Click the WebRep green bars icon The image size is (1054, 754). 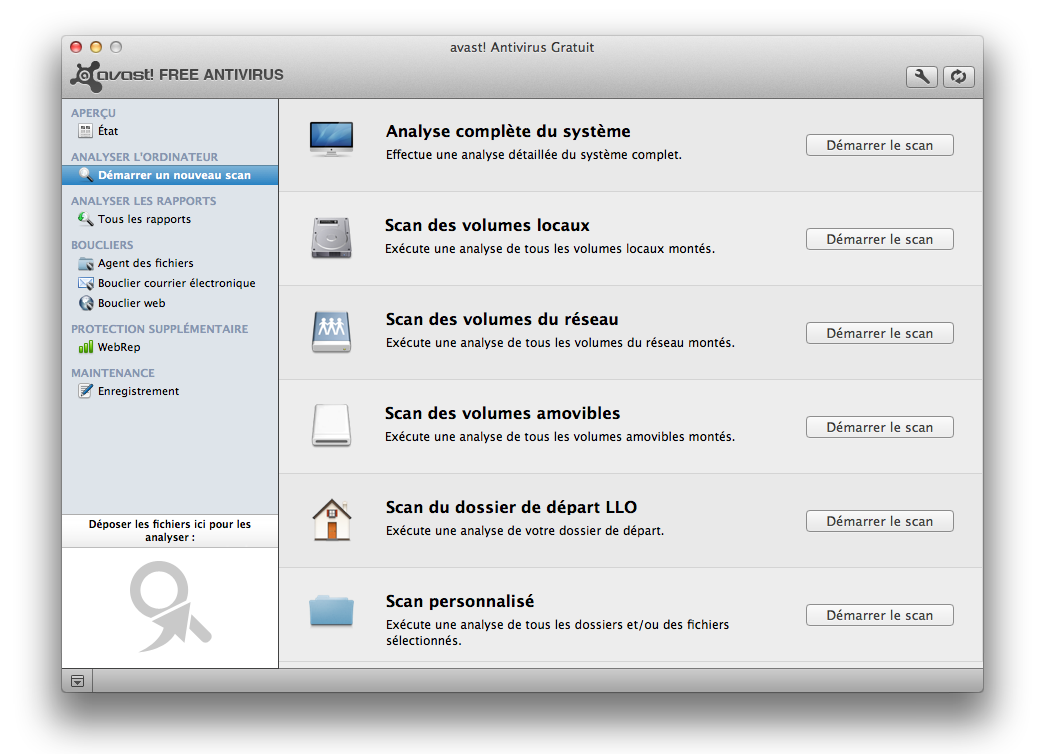85,347
